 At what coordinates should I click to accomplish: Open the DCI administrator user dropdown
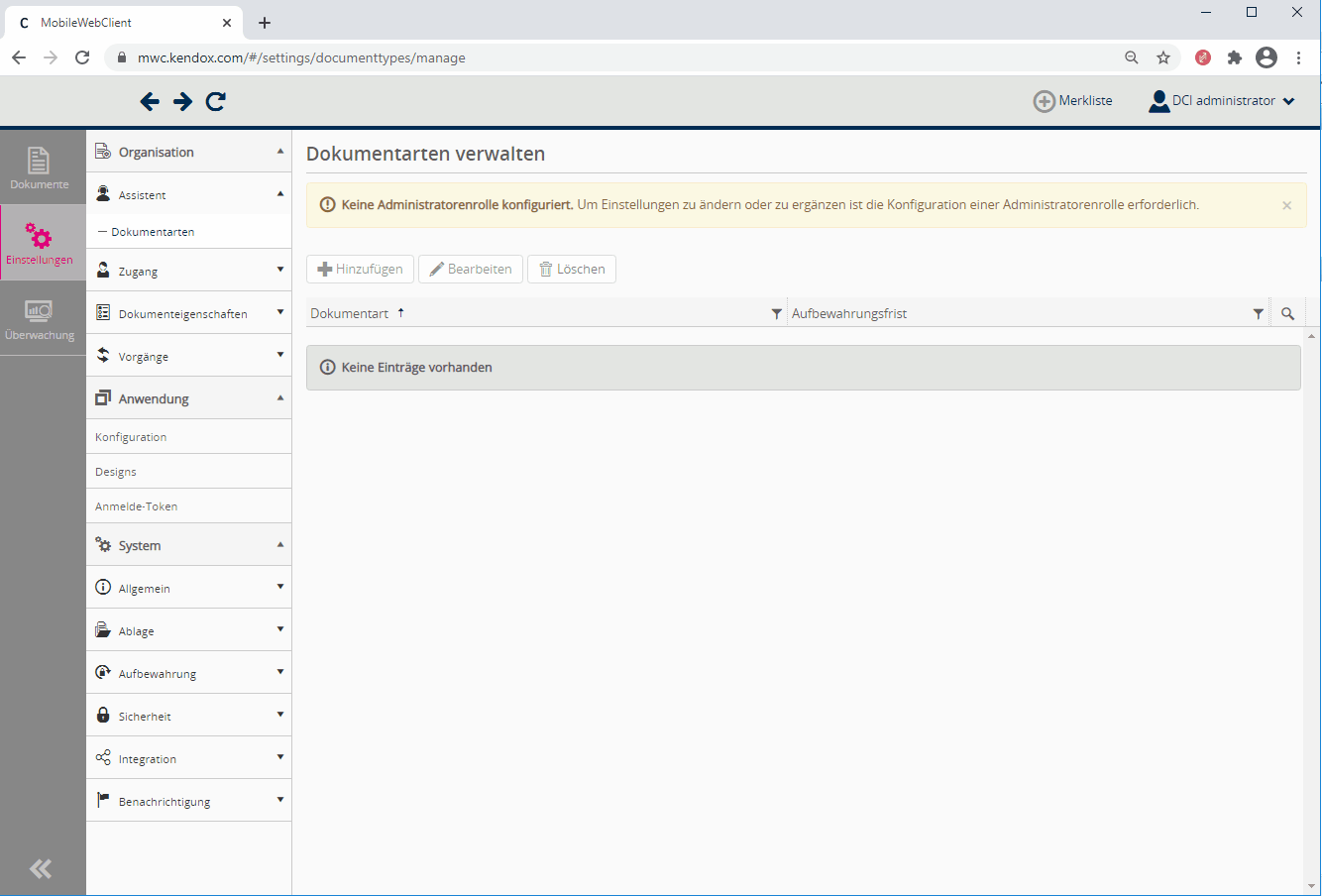[x=1222, y=101]
